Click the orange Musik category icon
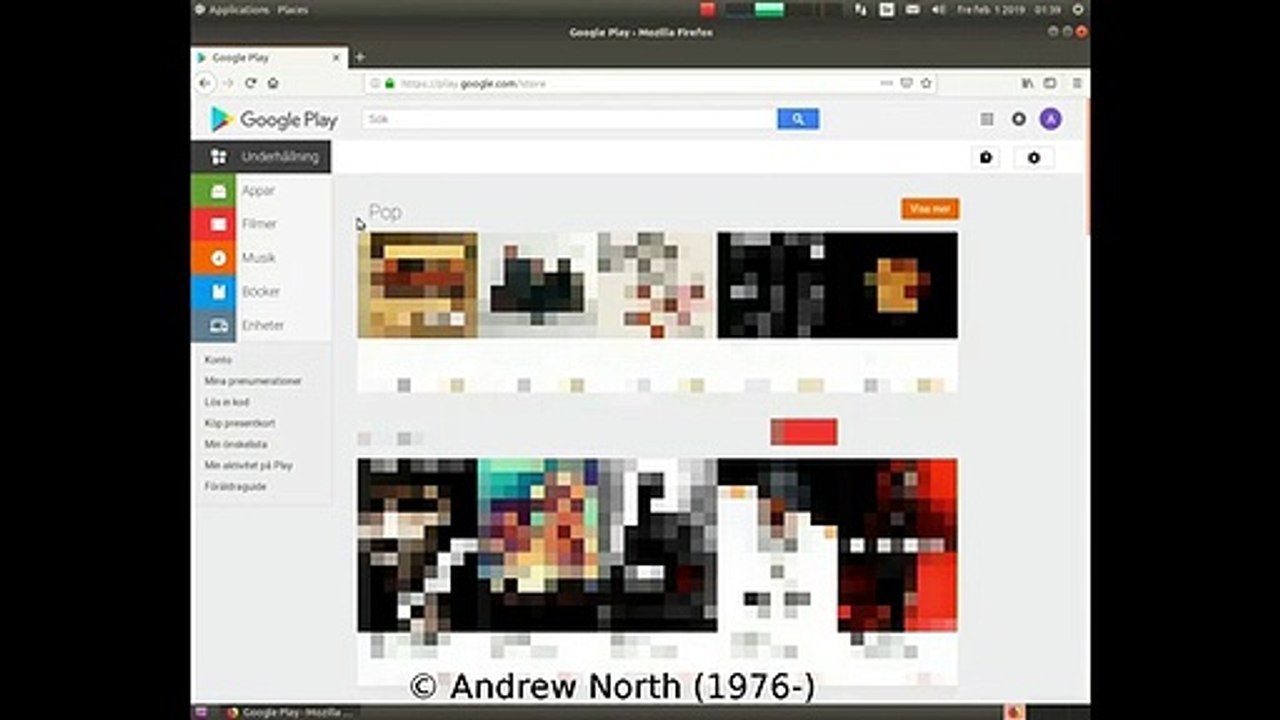This screenshot has width=1280, height=720. [x=213, y=258]
